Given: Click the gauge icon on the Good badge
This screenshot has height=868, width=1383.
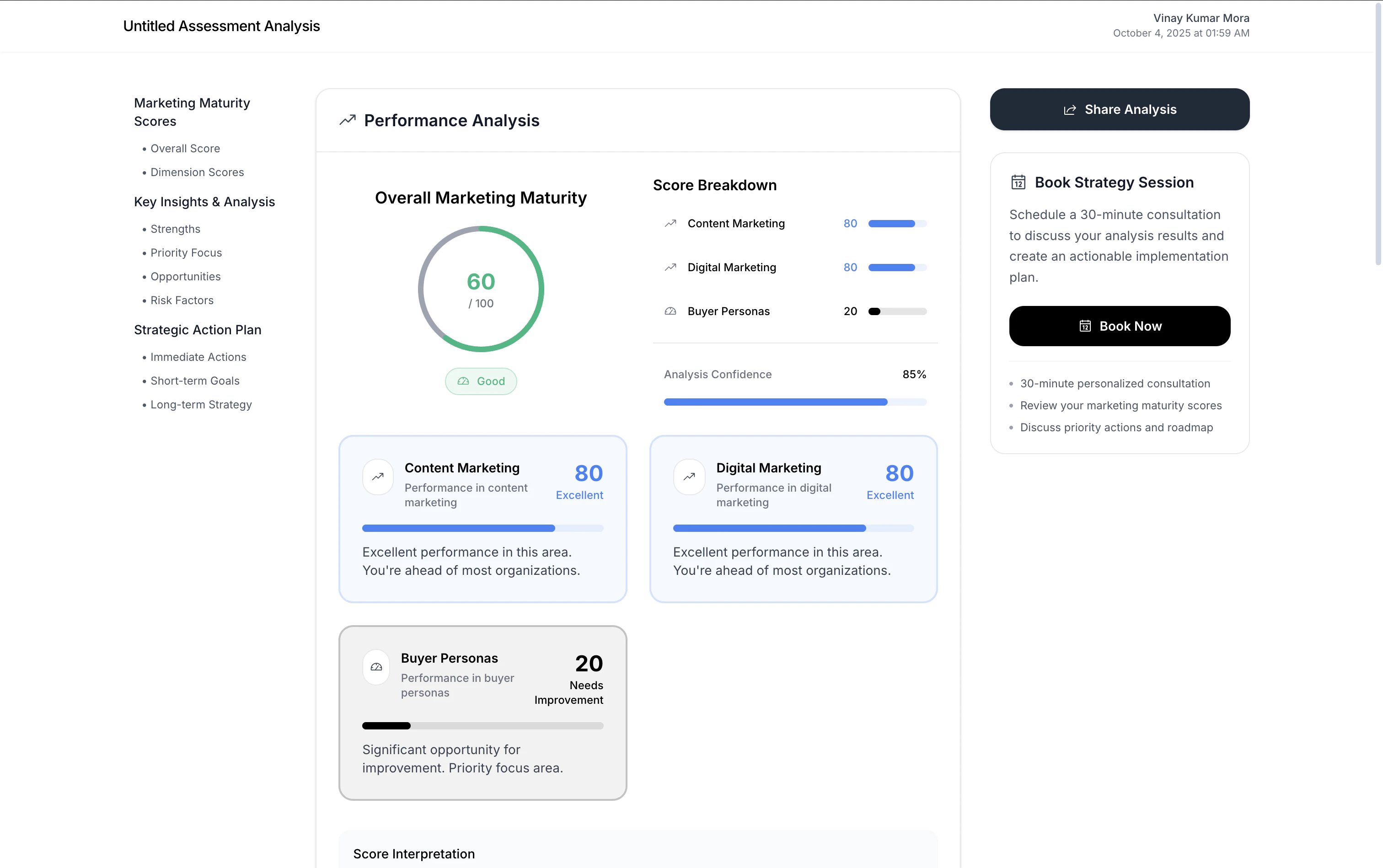Looking at the screenshot, I should pos(463,380).
